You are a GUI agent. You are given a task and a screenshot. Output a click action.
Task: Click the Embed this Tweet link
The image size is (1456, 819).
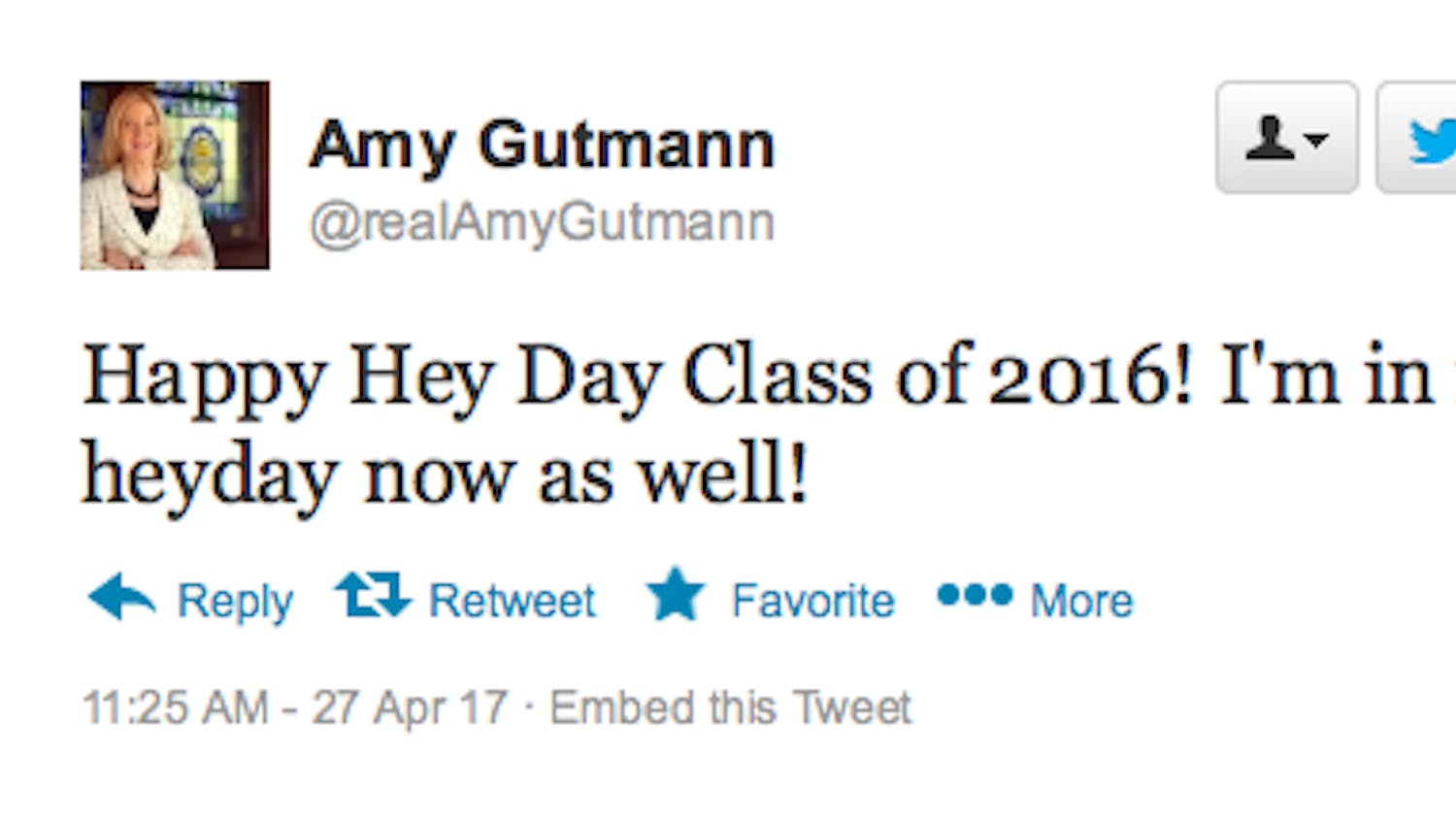pos(730,707)
